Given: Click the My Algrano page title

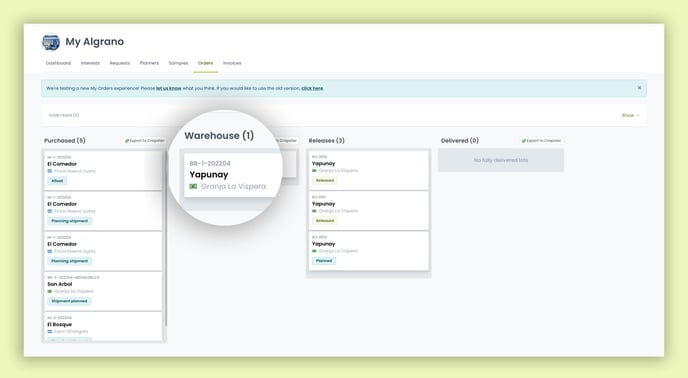Looking at the screenshot, I should tap(94, 42).
